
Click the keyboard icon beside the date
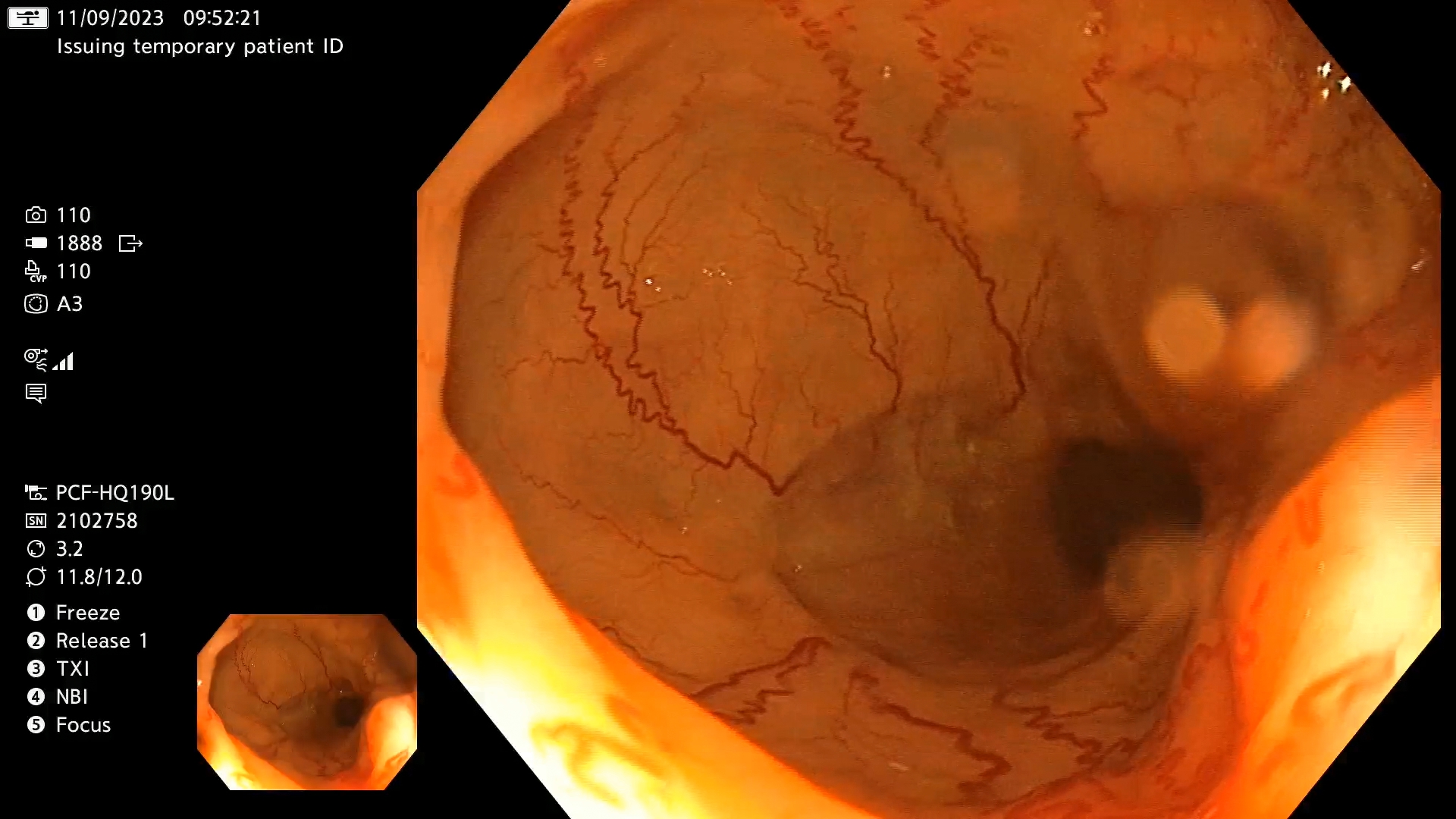coord(28,17)
